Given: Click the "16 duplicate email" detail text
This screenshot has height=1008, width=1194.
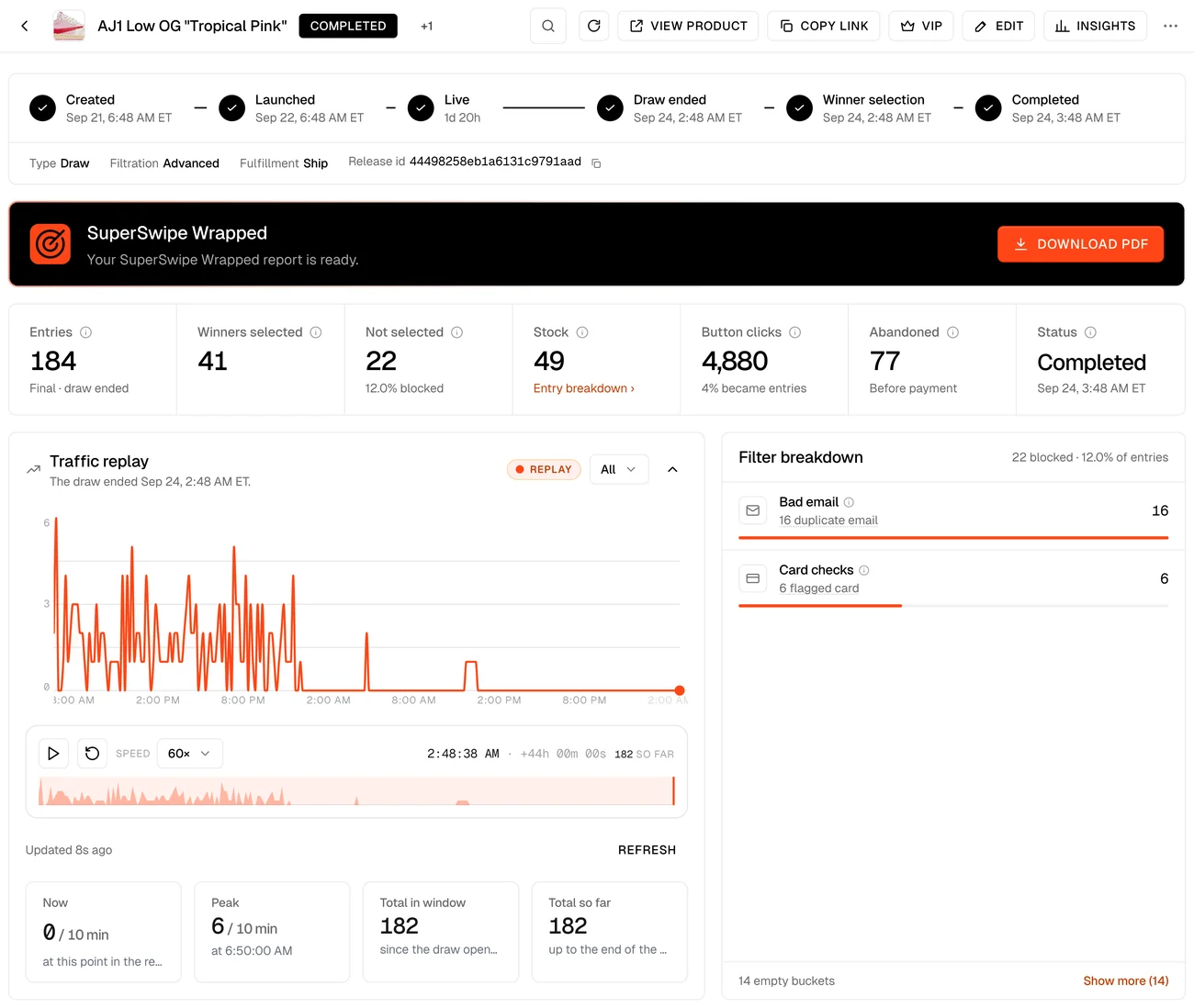Looking at the screenshot, I should click(x=828, y=521).
